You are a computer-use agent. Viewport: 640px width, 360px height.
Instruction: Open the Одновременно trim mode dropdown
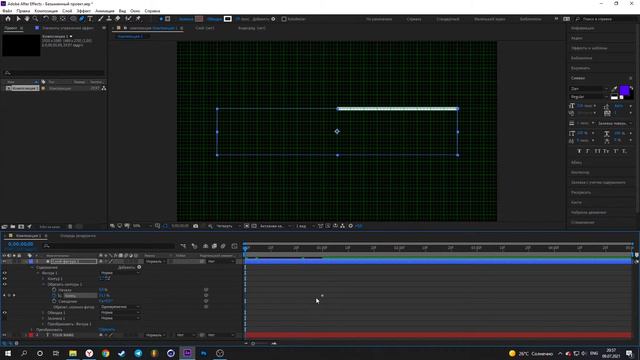(x=120, y=307)
